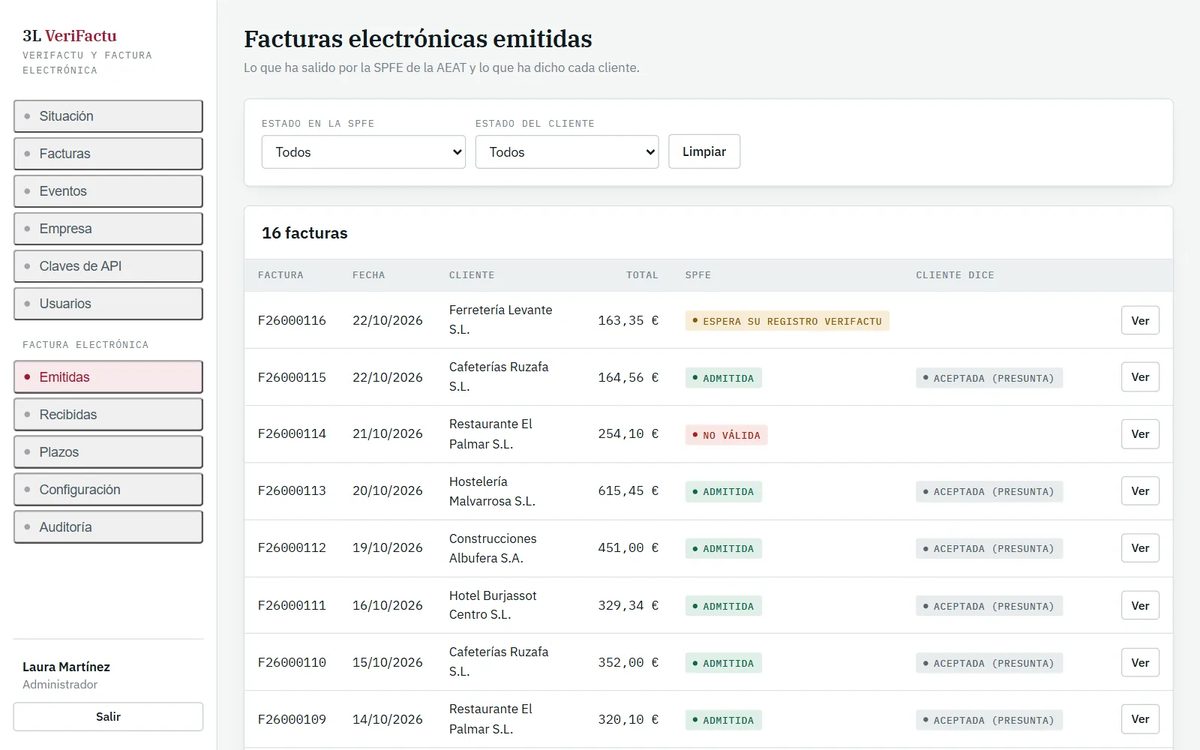1200x750 pixels.
Task: Select Empresa sidebar entry
Action: tap(108, 229)
